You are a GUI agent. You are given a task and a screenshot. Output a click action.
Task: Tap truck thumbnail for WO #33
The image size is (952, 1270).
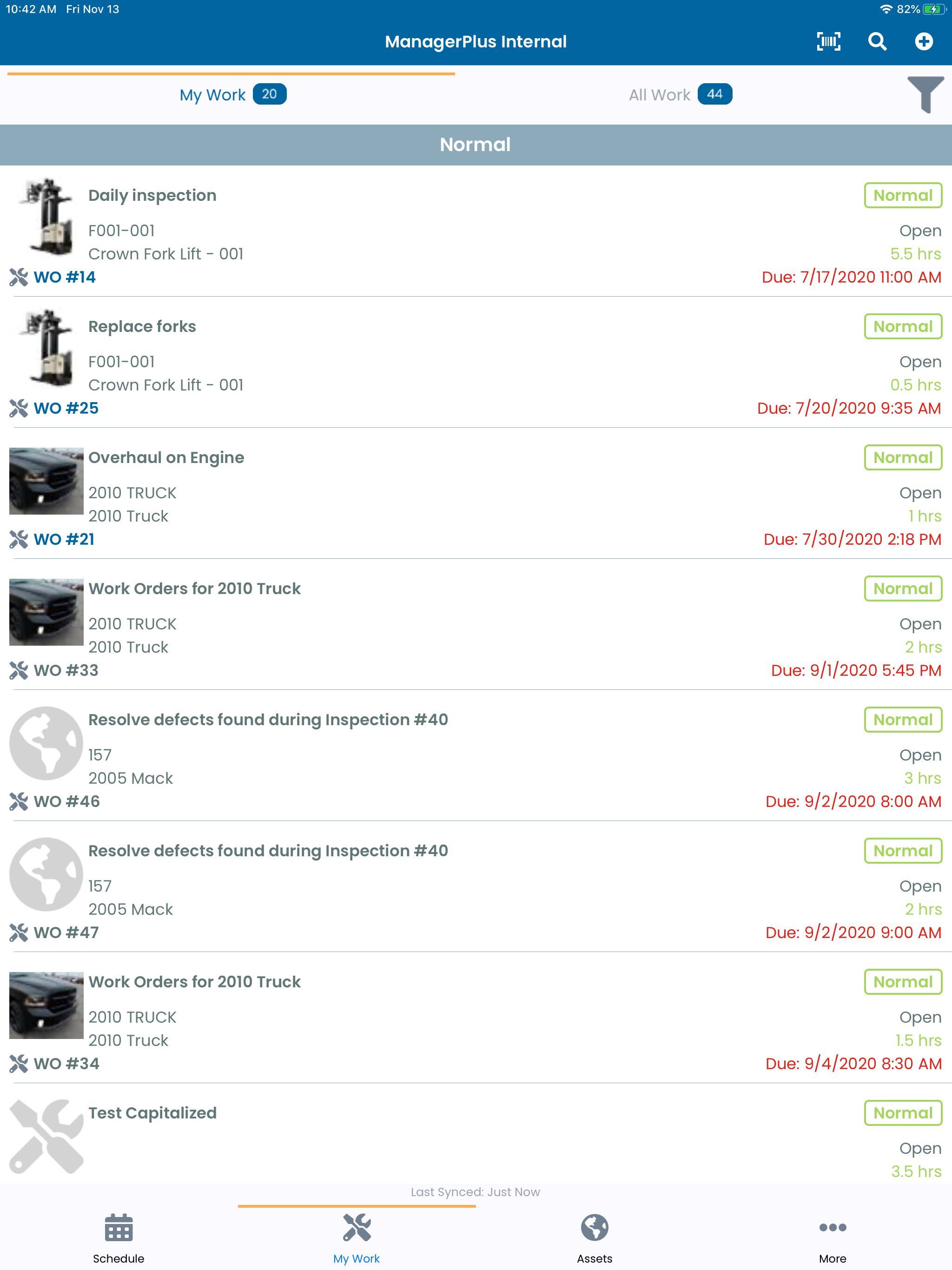[46, 612]
